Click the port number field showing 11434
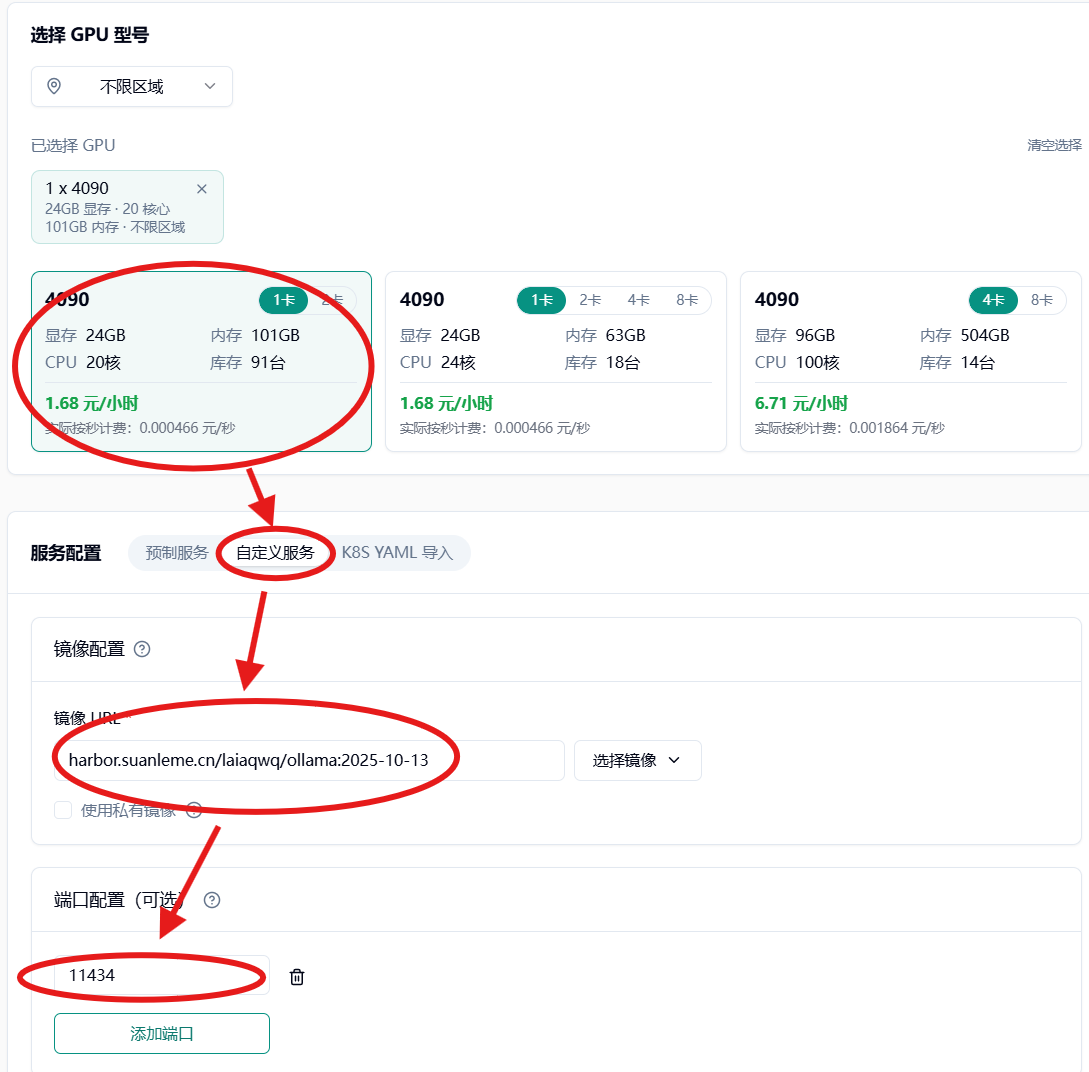This screenshot has width=1089, height=1072. tap(160, 975)
